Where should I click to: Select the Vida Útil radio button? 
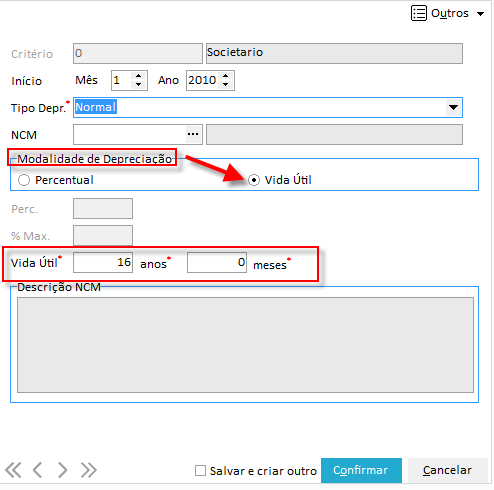click(x=254, y=180)
